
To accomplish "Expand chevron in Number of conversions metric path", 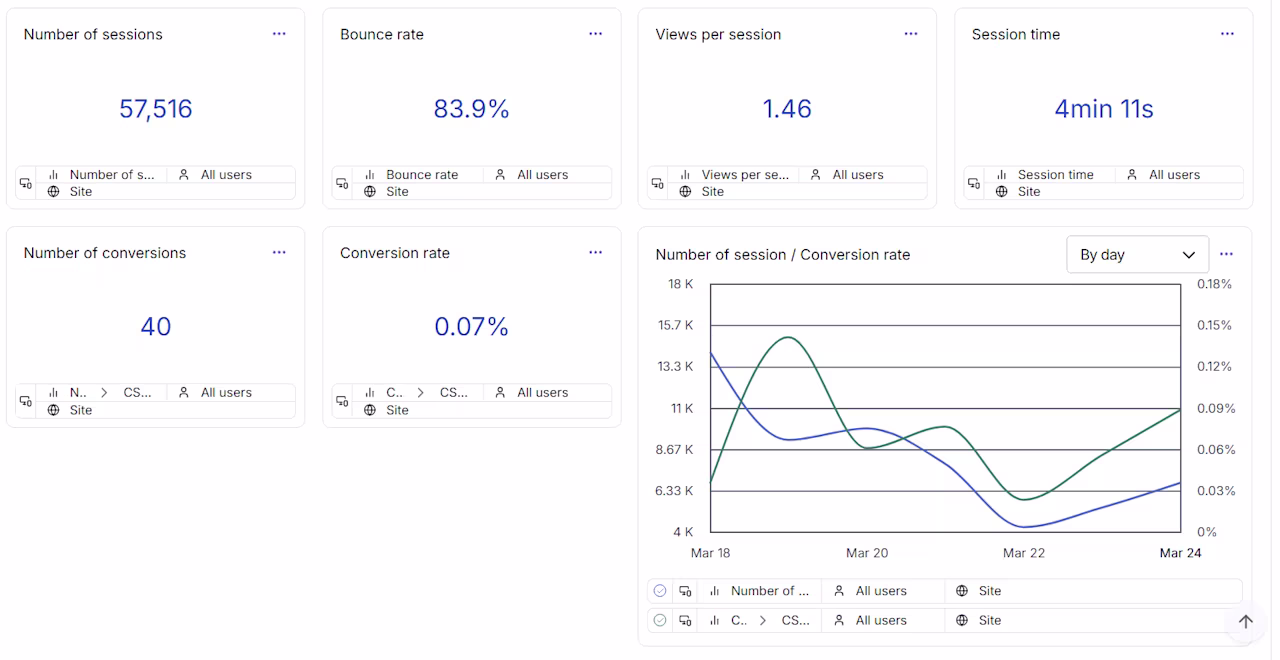I will pyautogui.click(x=104, y=393).
